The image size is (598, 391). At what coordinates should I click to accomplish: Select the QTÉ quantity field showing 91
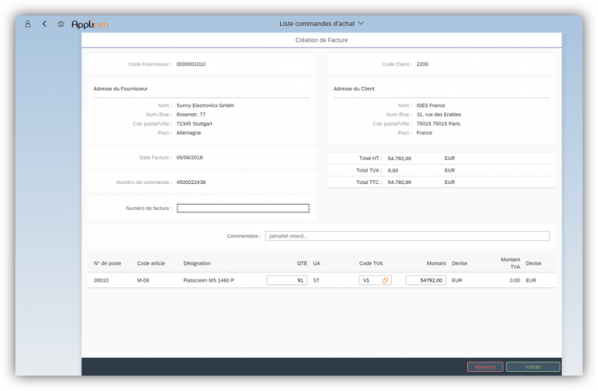click(x=287, y=280)
